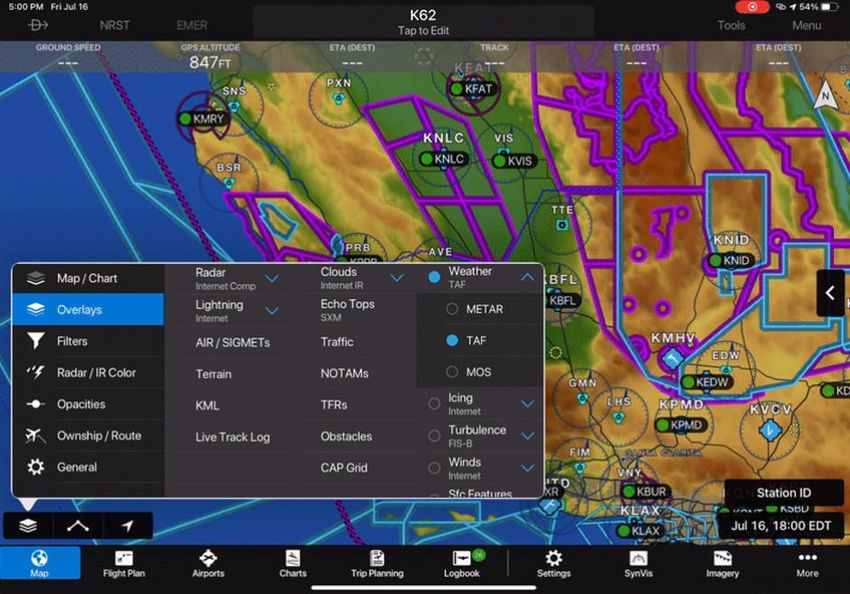Open the Imagery tab icon
850x594 pixels.
pyautogui.click(x=722, y=558)
